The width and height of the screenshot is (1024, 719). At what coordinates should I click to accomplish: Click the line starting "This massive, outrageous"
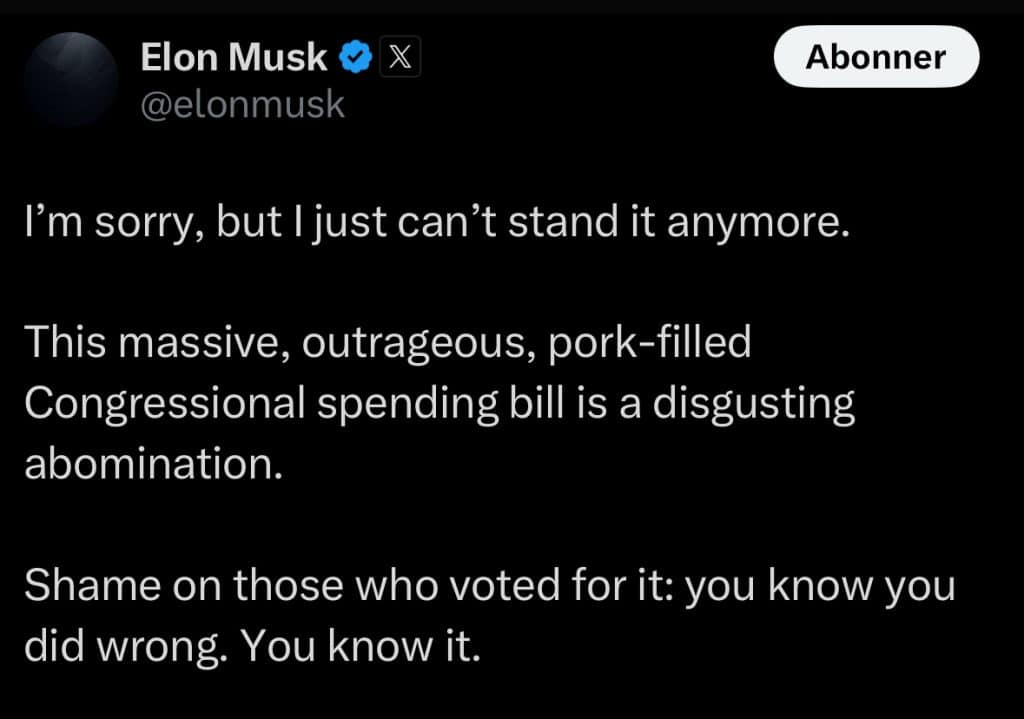pos(388,343)
